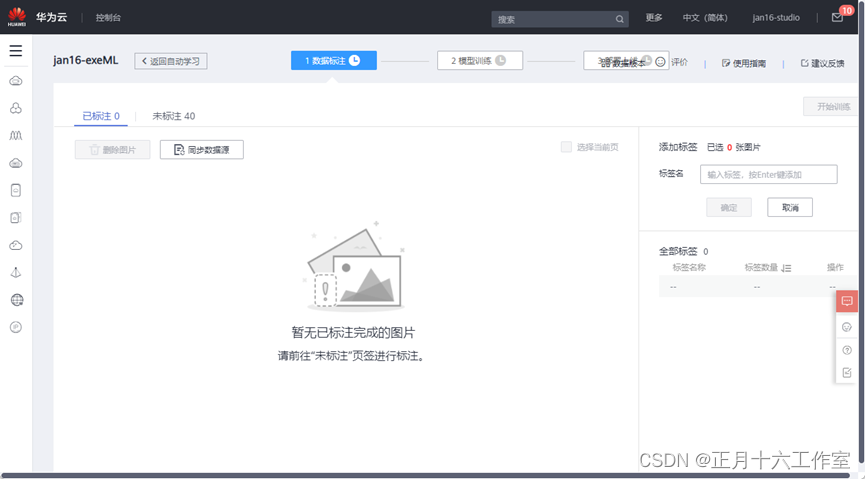The width and height of the screenshot is (865, 479).
Task: Sort by 标签数量 sort icon
Action: (x=786, y=268)
